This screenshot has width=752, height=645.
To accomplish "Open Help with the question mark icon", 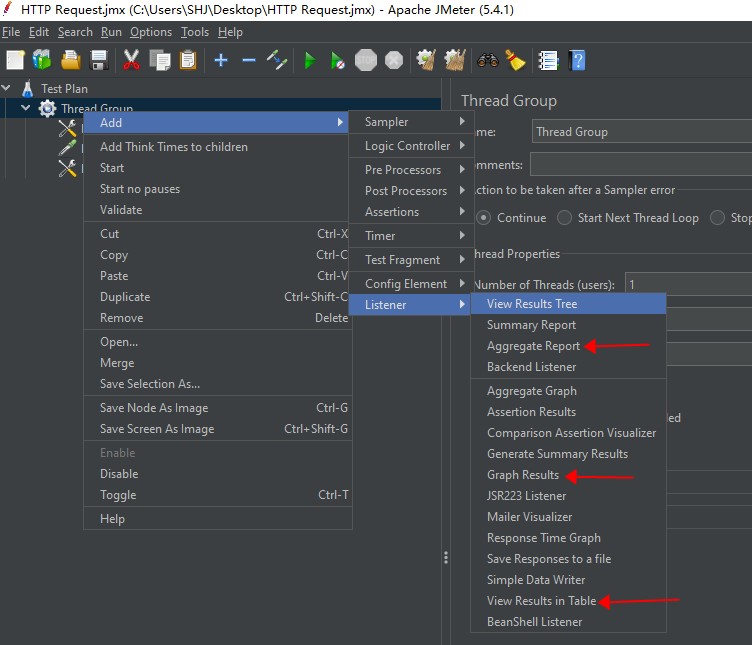I will (x=577, y=60).
